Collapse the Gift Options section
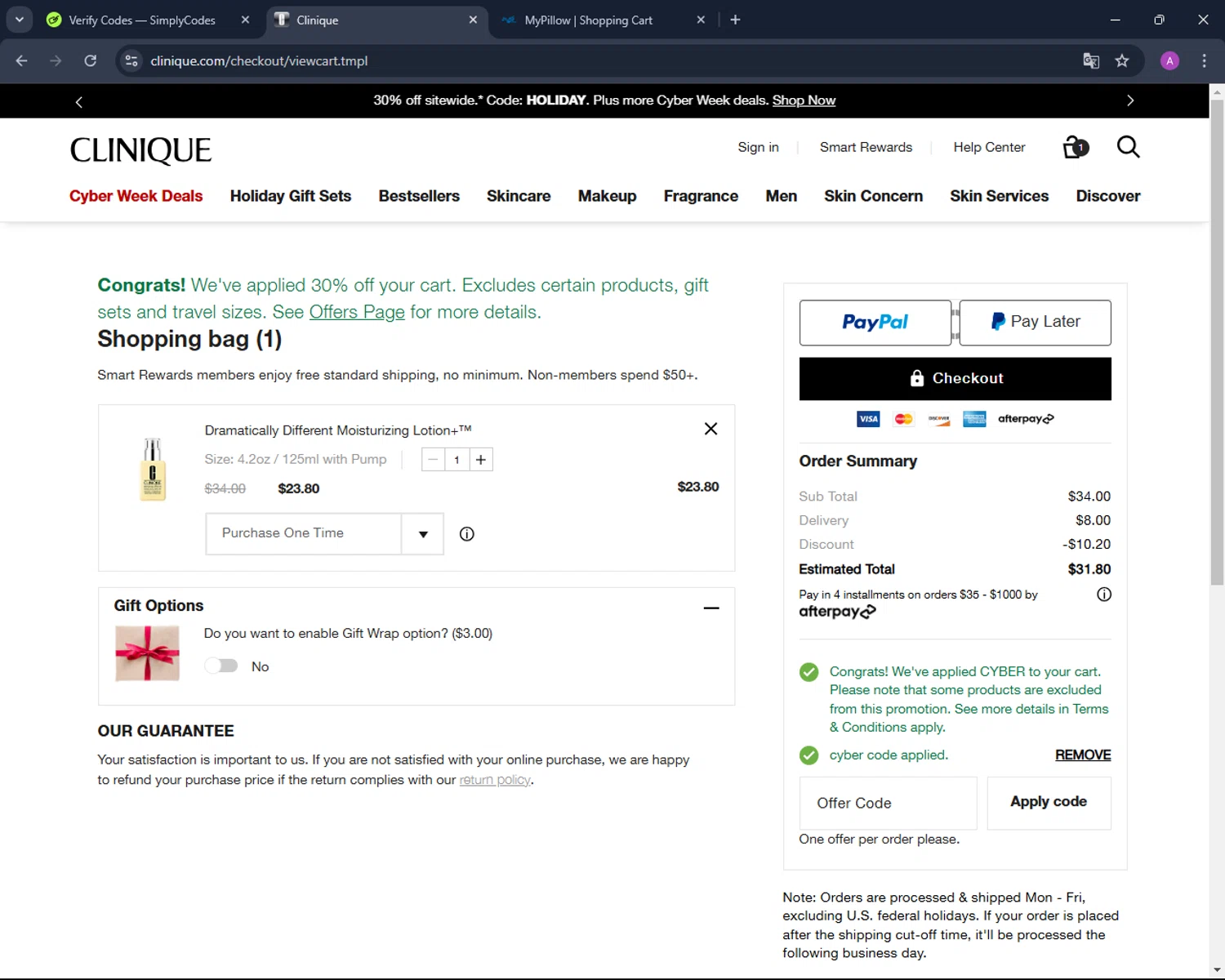The width and height of the screenshot is (1225, 980). coord(711,608)
